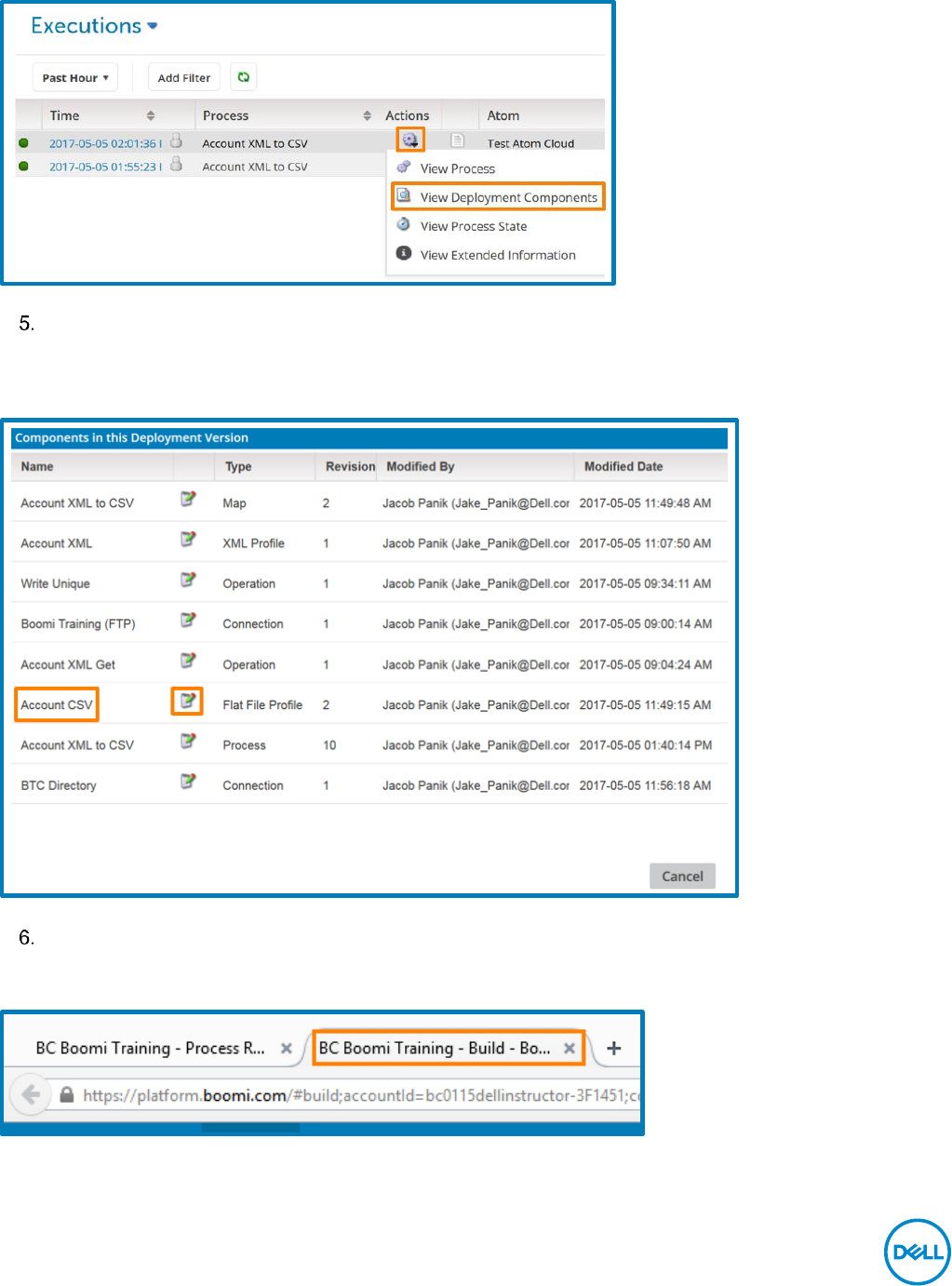
Task: Open the 2017-05-05 01:55:23 execution link
Action: 105,167
